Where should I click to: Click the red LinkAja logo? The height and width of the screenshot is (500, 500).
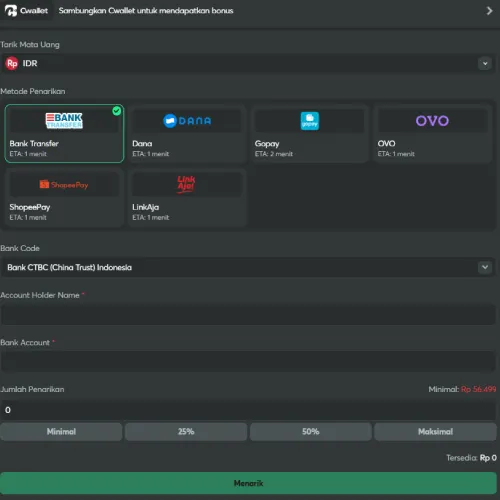186,184
